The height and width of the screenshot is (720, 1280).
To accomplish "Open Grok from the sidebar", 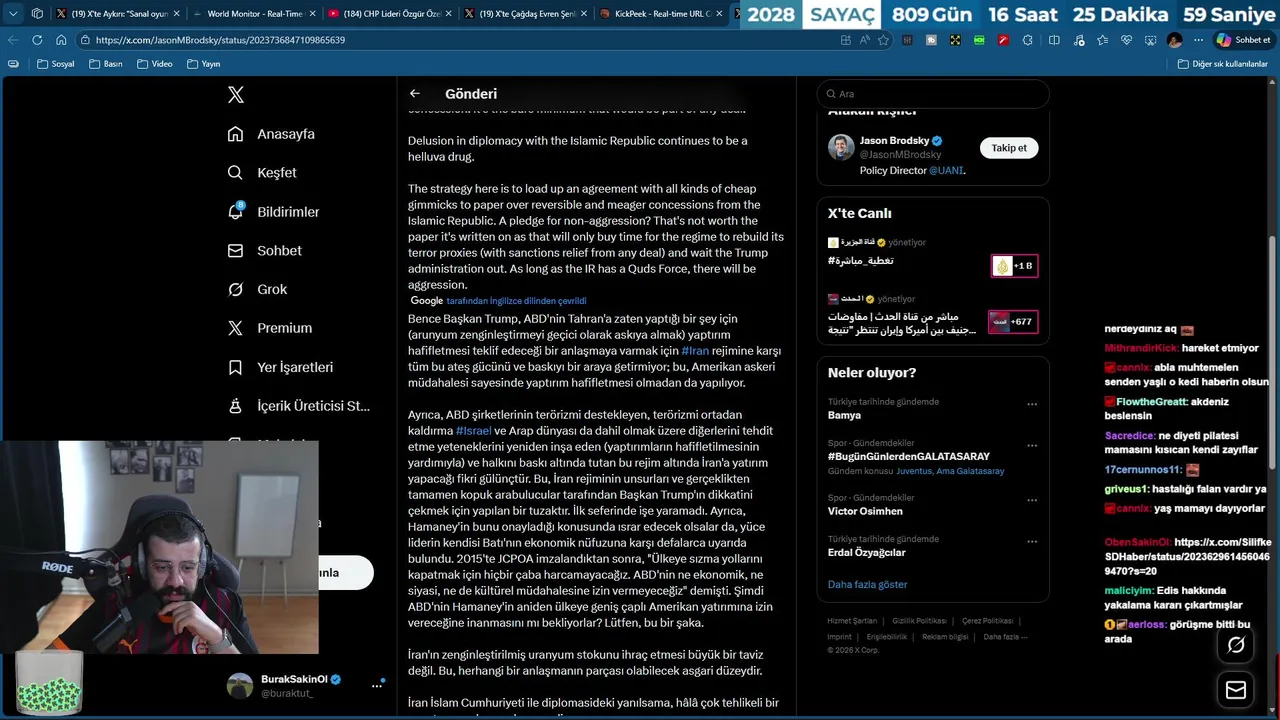I will pos(258,289).
